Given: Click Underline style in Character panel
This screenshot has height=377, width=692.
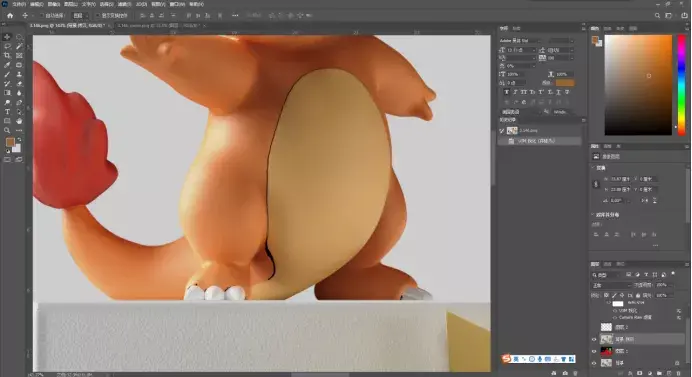Looking at the screenshot, I should pos(558,92).
